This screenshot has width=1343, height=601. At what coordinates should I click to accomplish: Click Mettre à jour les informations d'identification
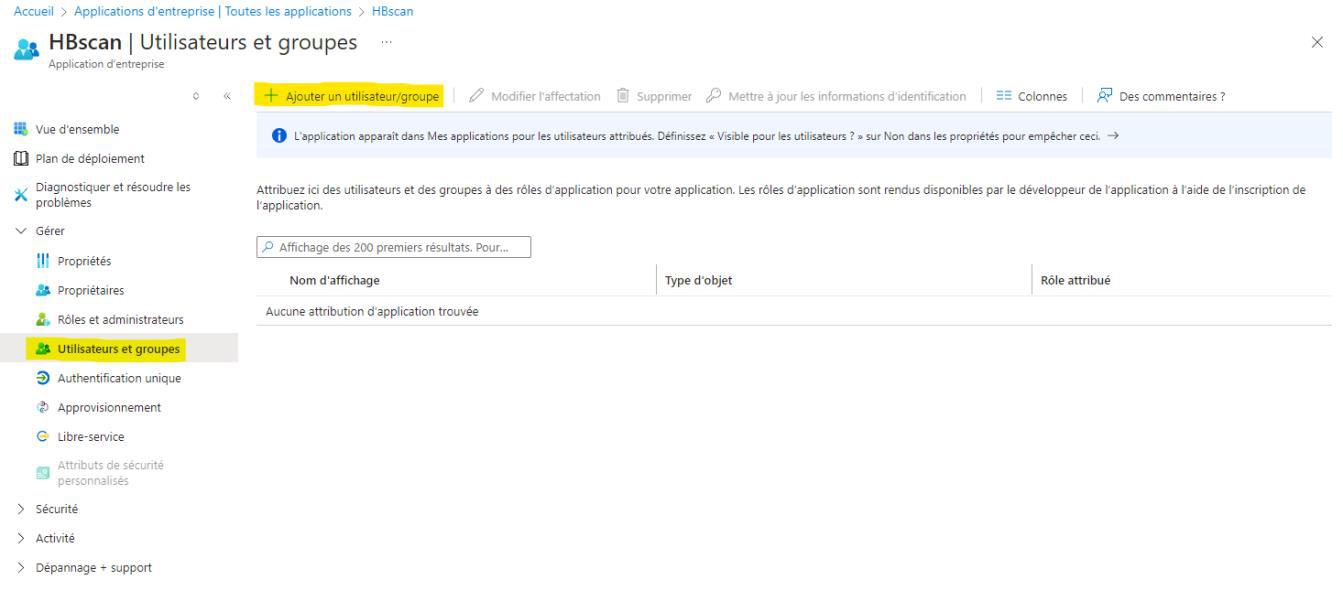836,96
